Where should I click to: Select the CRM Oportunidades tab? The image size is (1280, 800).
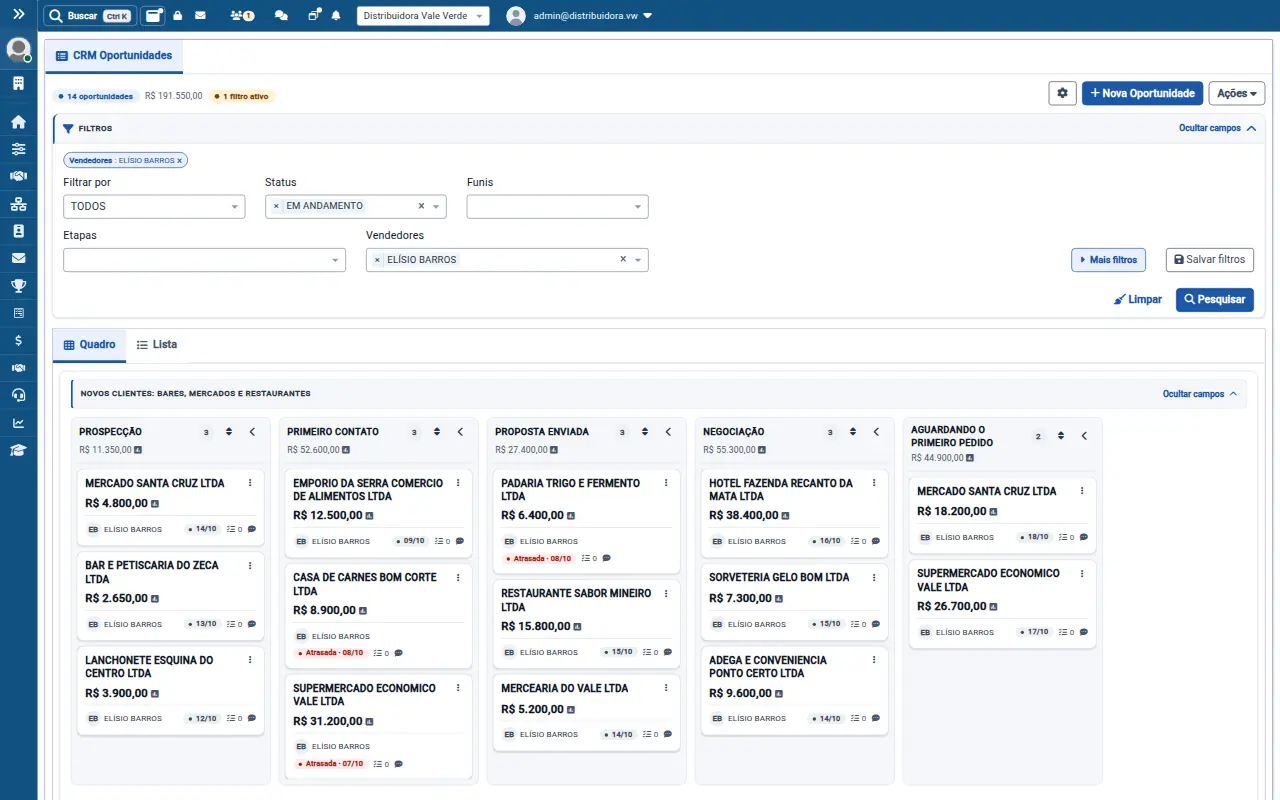[113, 56]
